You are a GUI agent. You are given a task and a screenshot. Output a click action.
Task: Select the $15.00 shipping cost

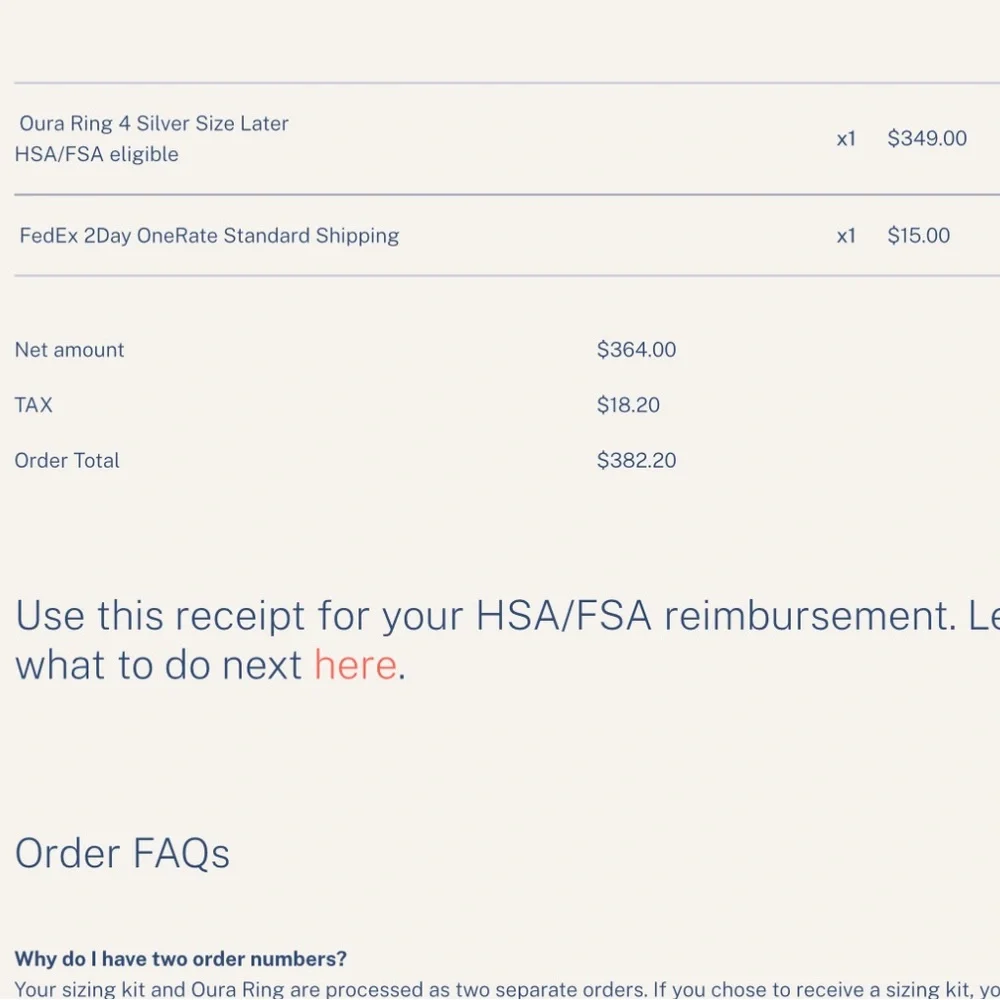point(918,235)
